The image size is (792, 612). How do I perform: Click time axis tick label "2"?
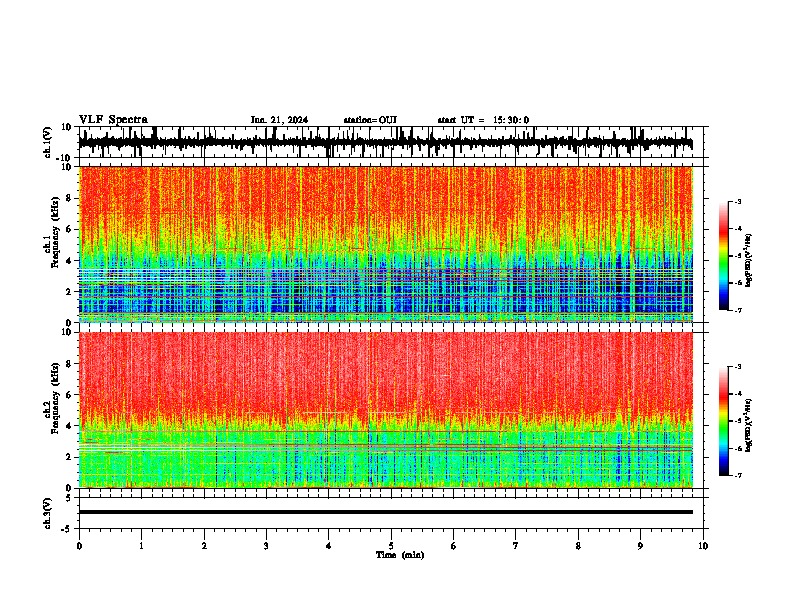point(204,546)
